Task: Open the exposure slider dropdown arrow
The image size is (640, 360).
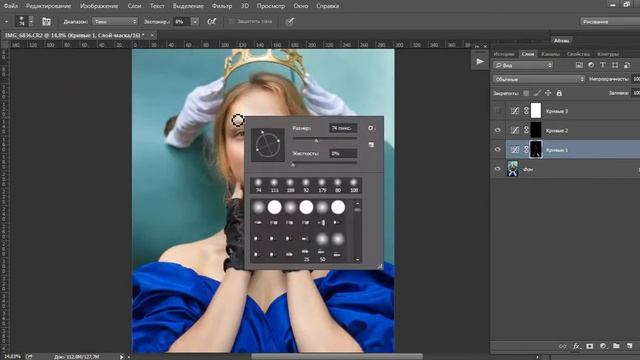Action: click(195, 22)
